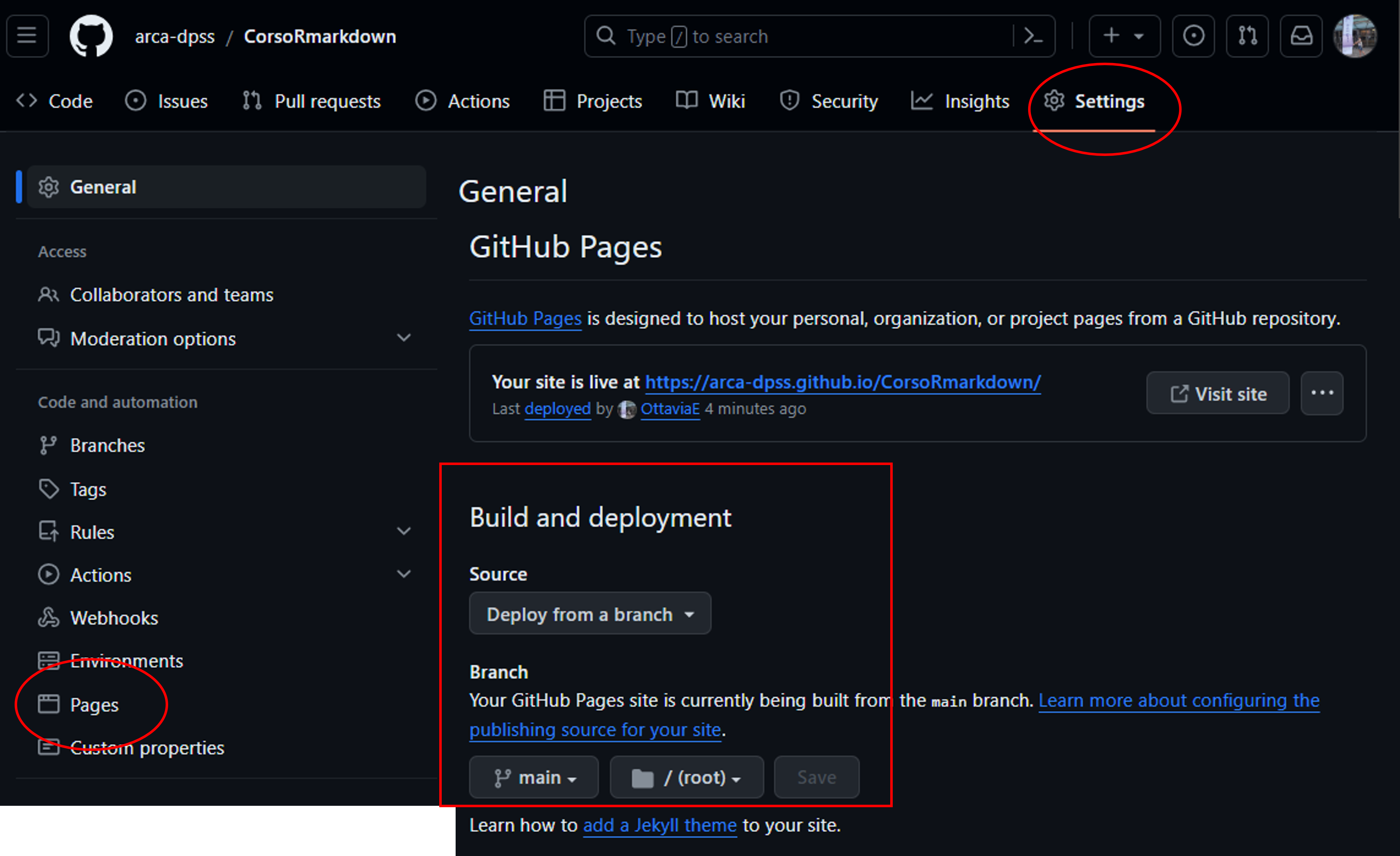Open pull requests icon in top header

(1247, 36)
